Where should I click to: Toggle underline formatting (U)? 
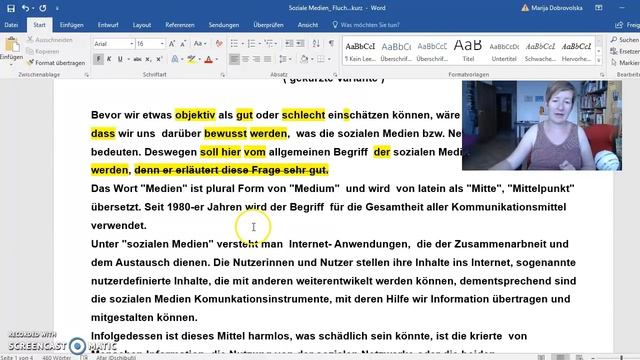(120, 60)
